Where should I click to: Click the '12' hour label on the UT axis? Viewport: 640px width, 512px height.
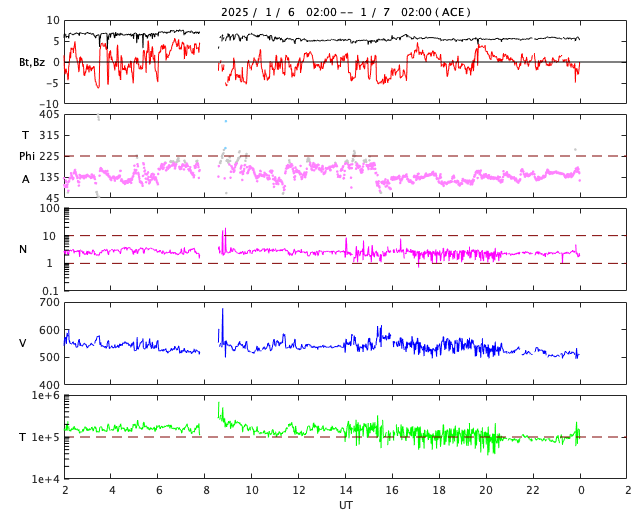pos(298,490)
